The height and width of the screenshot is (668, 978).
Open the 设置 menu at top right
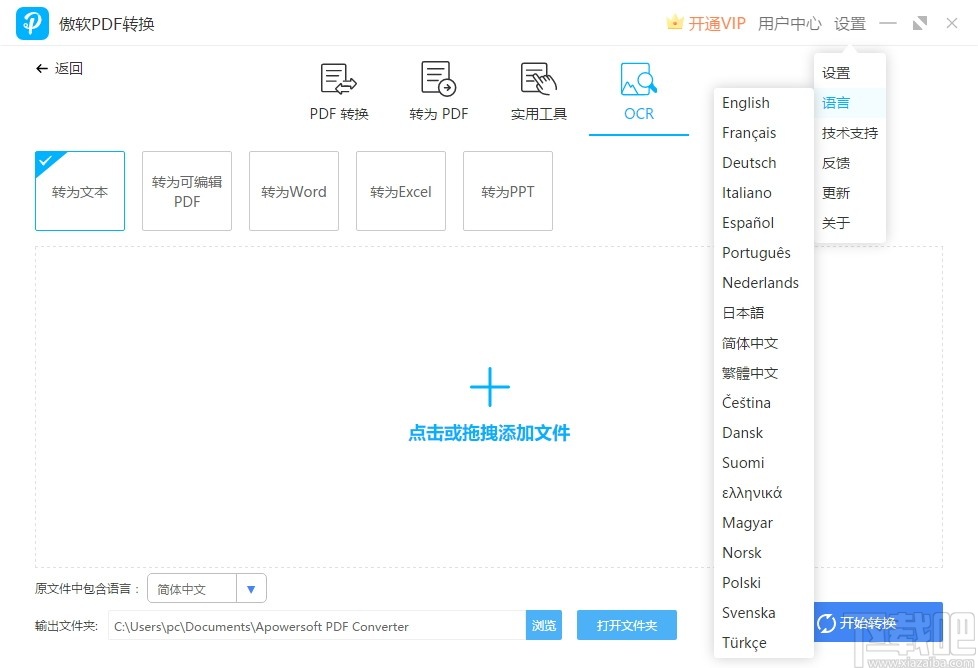(849, 22)
